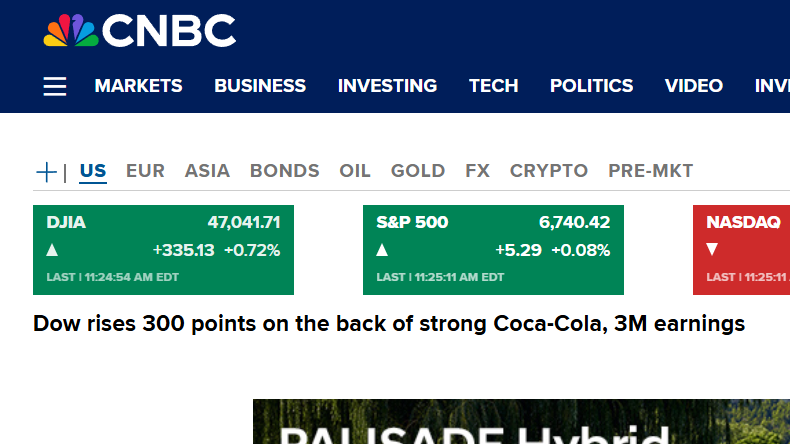Switch to the FX tab
Image resolution: width=790 pixels, height=444 pixels.
(x=477, y=171)
